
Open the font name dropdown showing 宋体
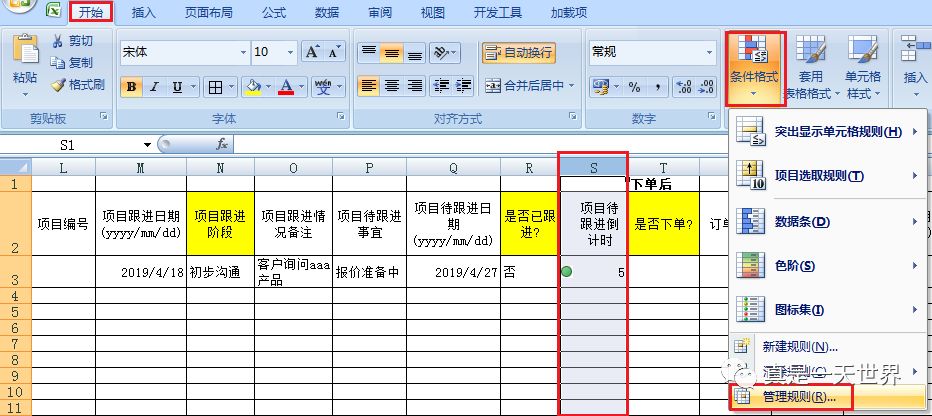[242, 52]
